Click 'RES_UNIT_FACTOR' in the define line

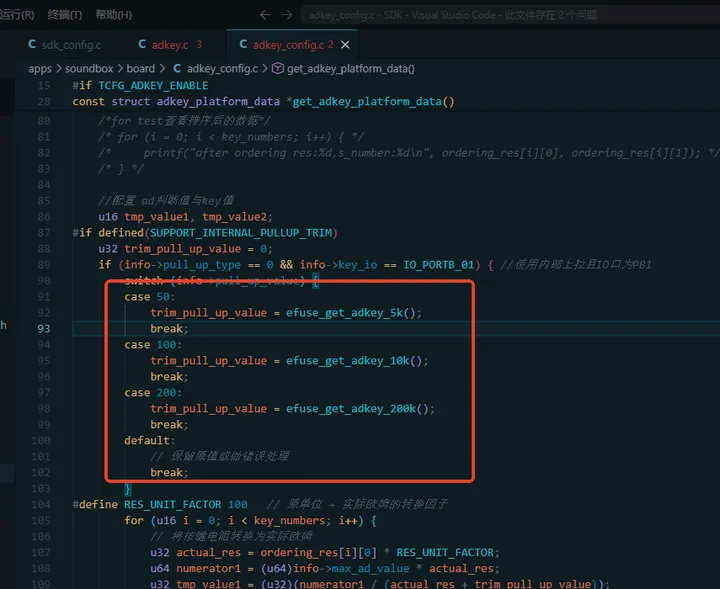click(173, 505)
